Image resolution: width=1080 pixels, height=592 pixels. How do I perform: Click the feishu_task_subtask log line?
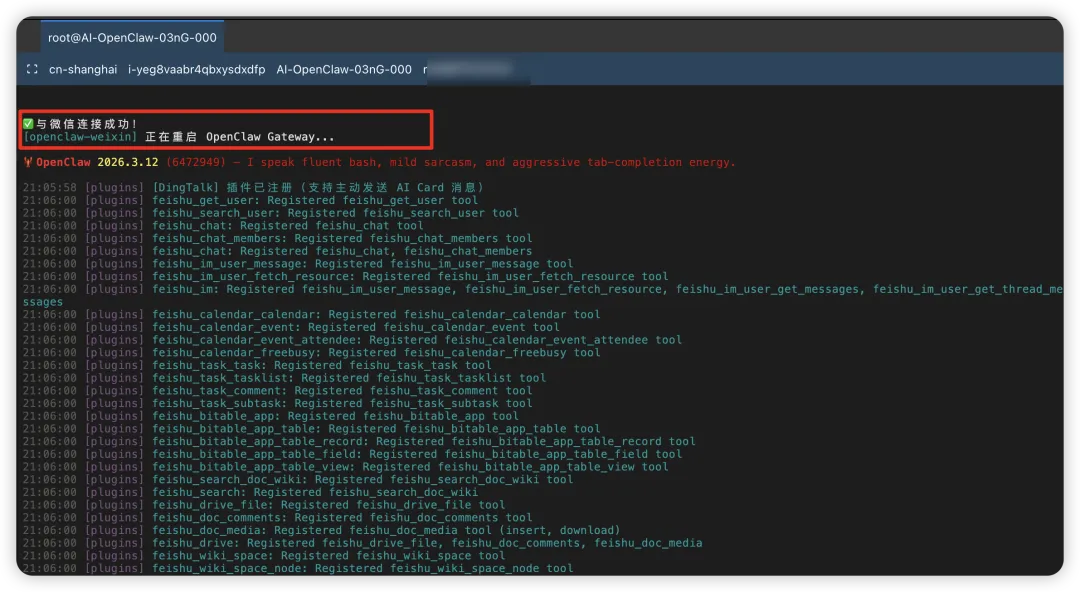[278, 404]
